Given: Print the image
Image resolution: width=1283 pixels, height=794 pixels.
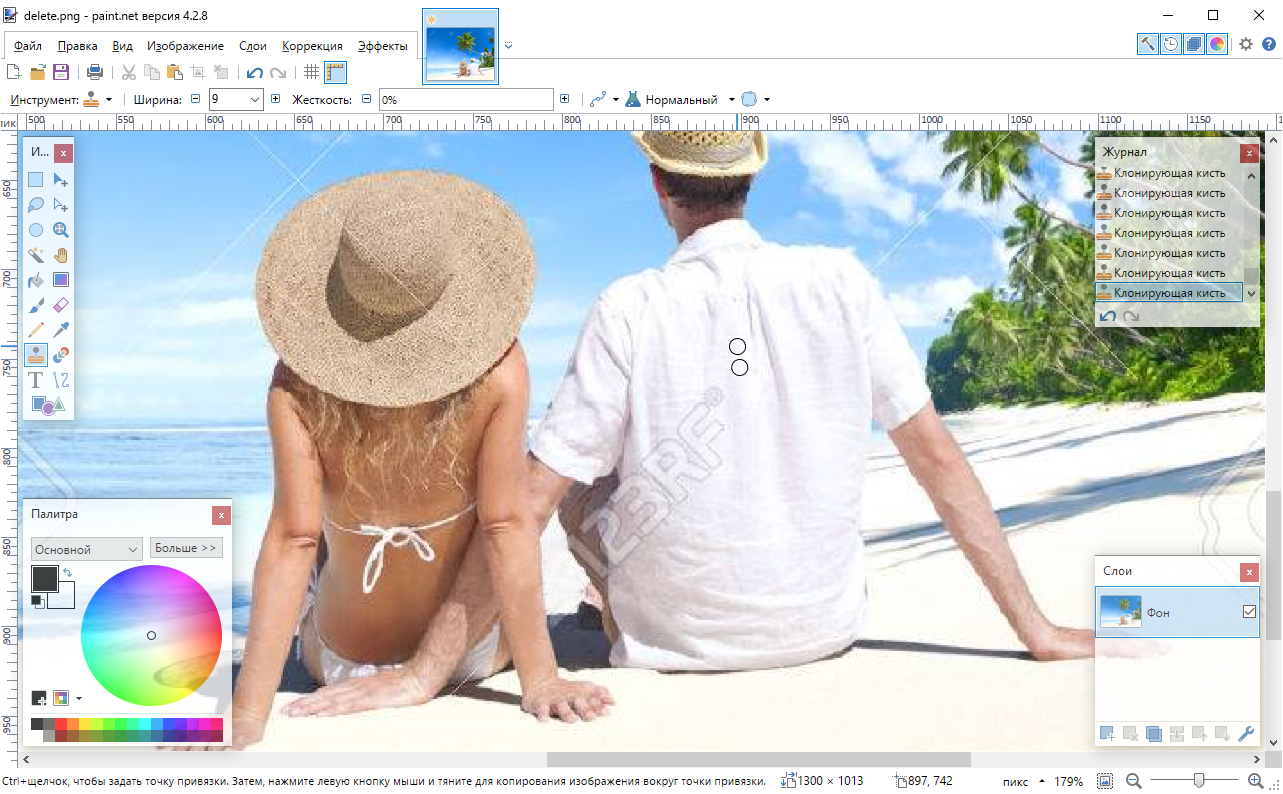Looking at the screenshot, I should [95, 72].
